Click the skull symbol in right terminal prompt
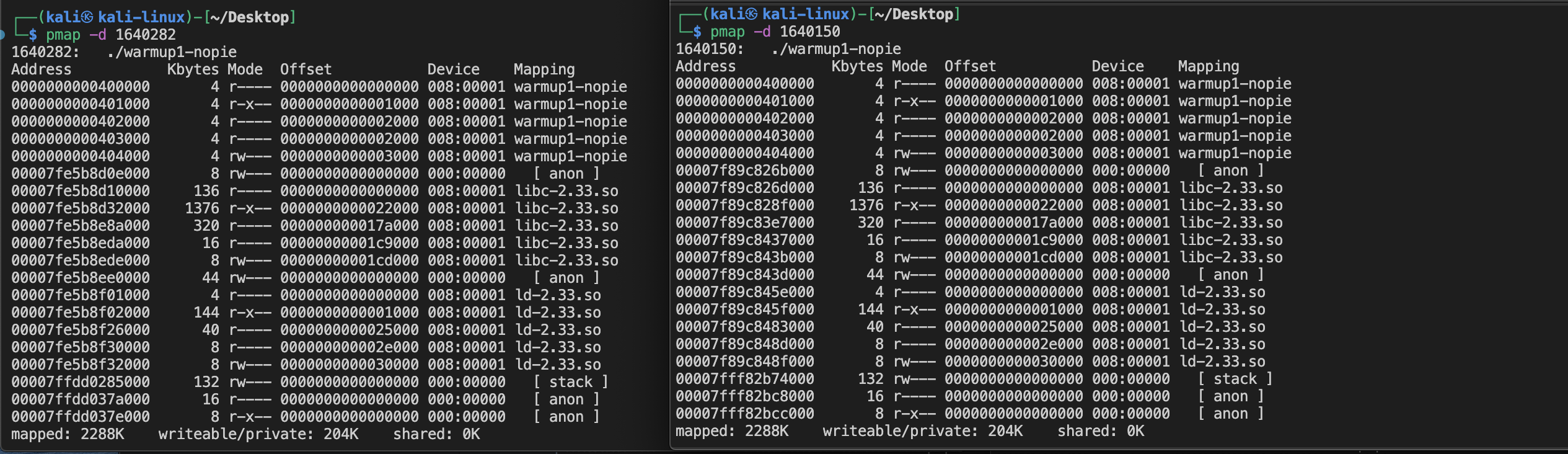 [751, 14]
